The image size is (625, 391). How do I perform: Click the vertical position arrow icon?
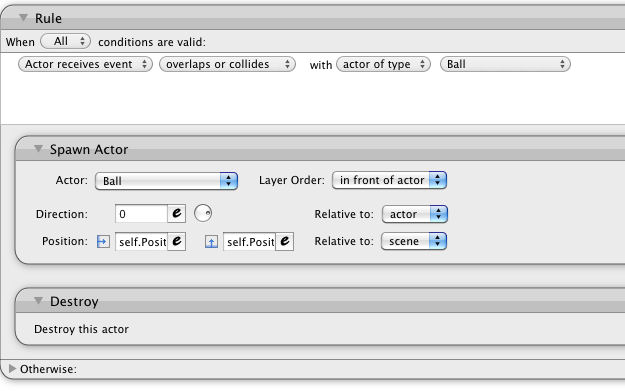[x=211, y=242]
